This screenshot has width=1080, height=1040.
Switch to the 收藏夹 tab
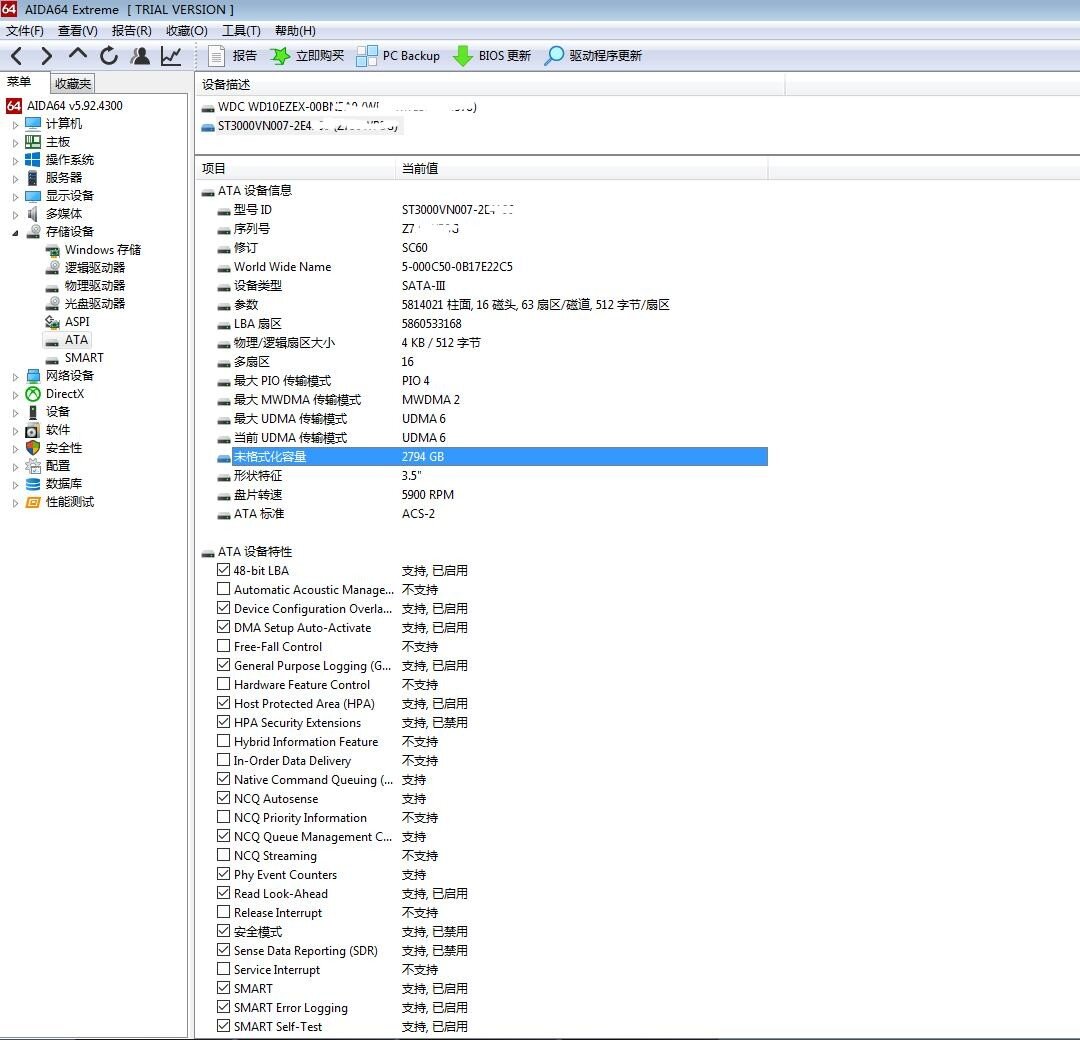[x=73, y=84]
